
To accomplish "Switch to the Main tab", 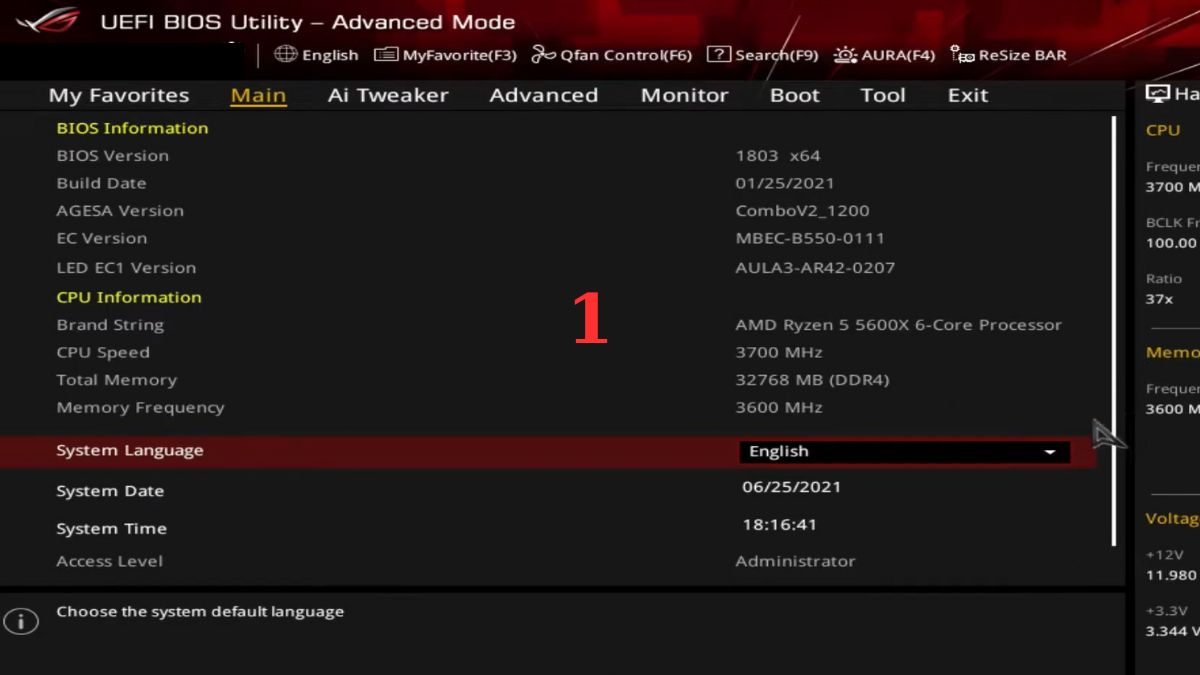I will coord(258,96).
